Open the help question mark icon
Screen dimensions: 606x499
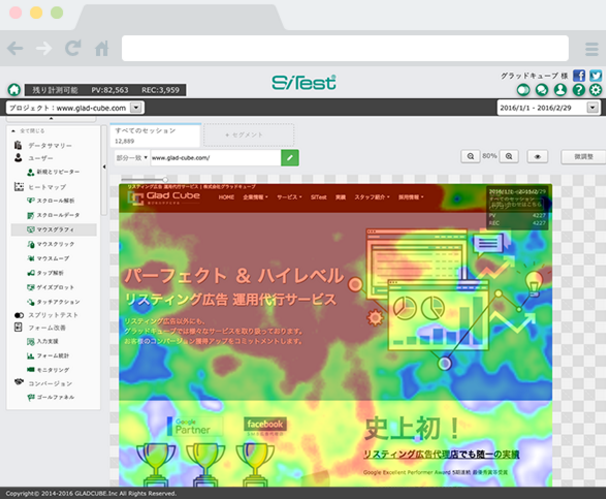(578, 90)
